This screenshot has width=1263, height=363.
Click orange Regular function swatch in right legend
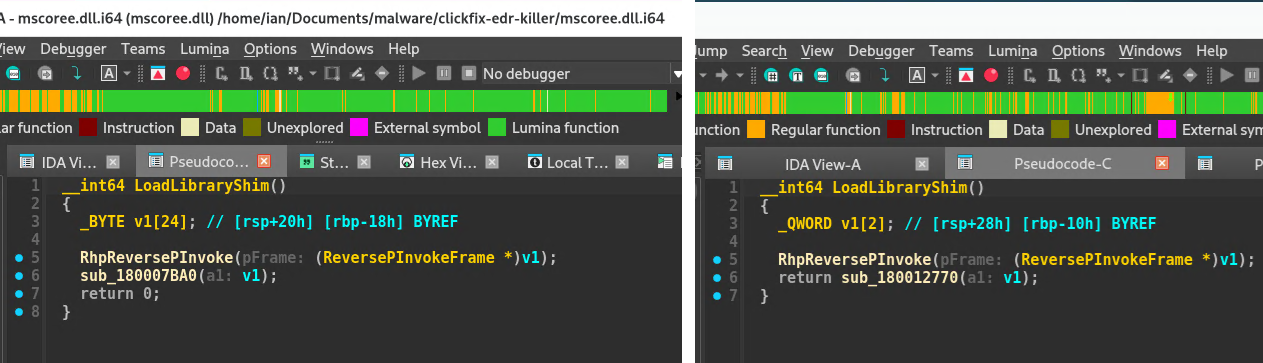tap(755, 129)
